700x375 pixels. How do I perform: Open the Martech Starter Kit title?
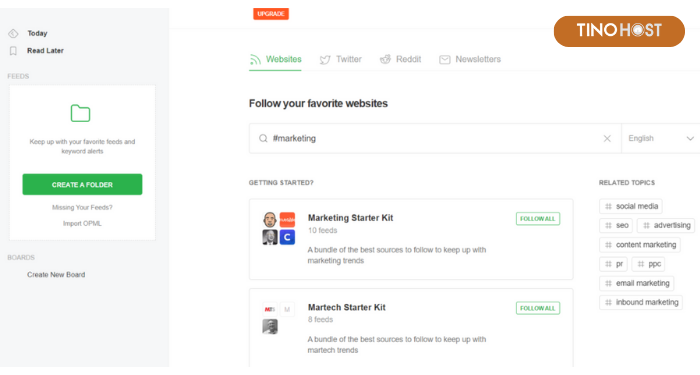pos(346,307)
